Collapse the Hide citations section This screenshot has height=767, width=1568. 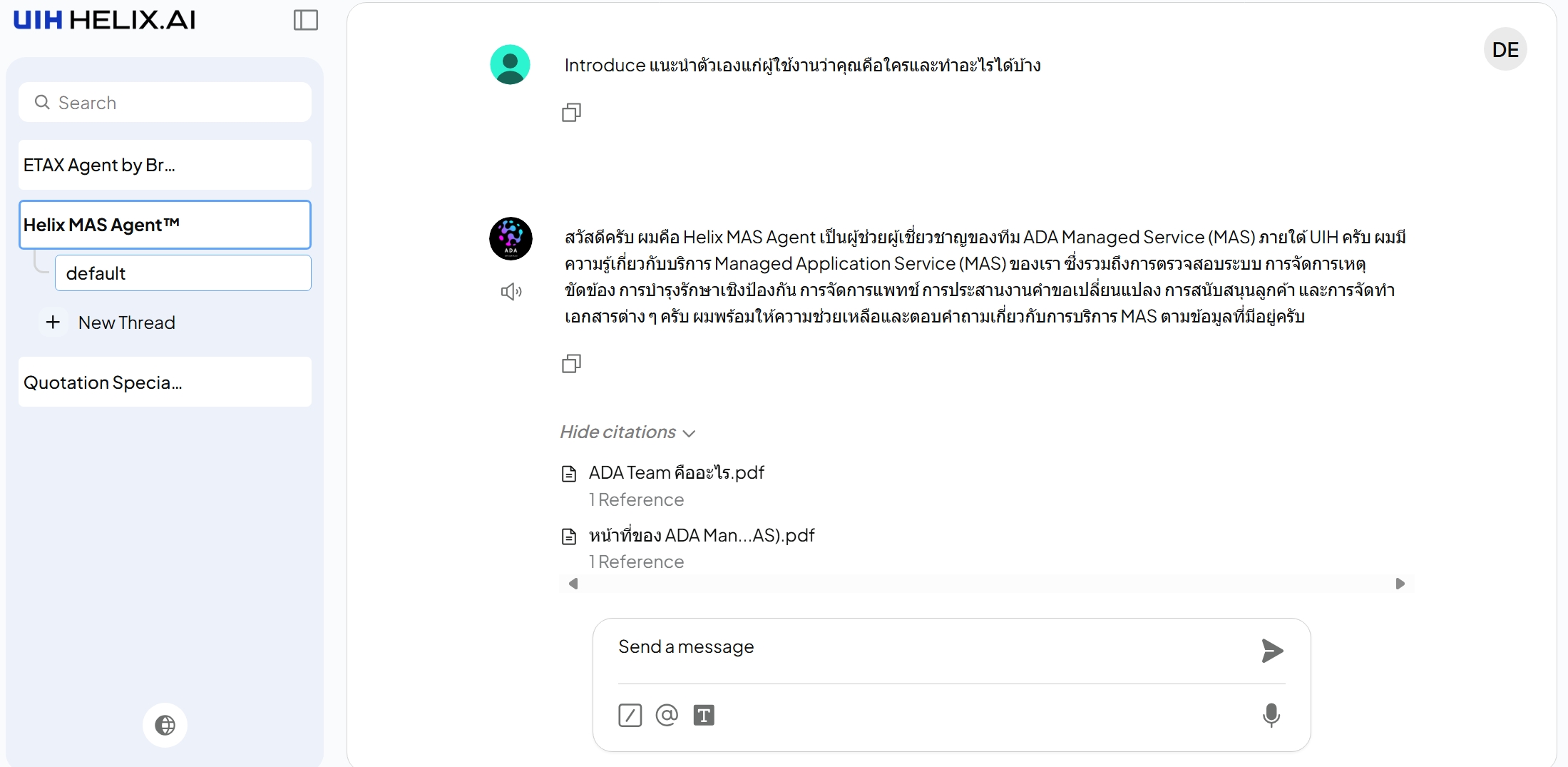[x=627, y=432]
